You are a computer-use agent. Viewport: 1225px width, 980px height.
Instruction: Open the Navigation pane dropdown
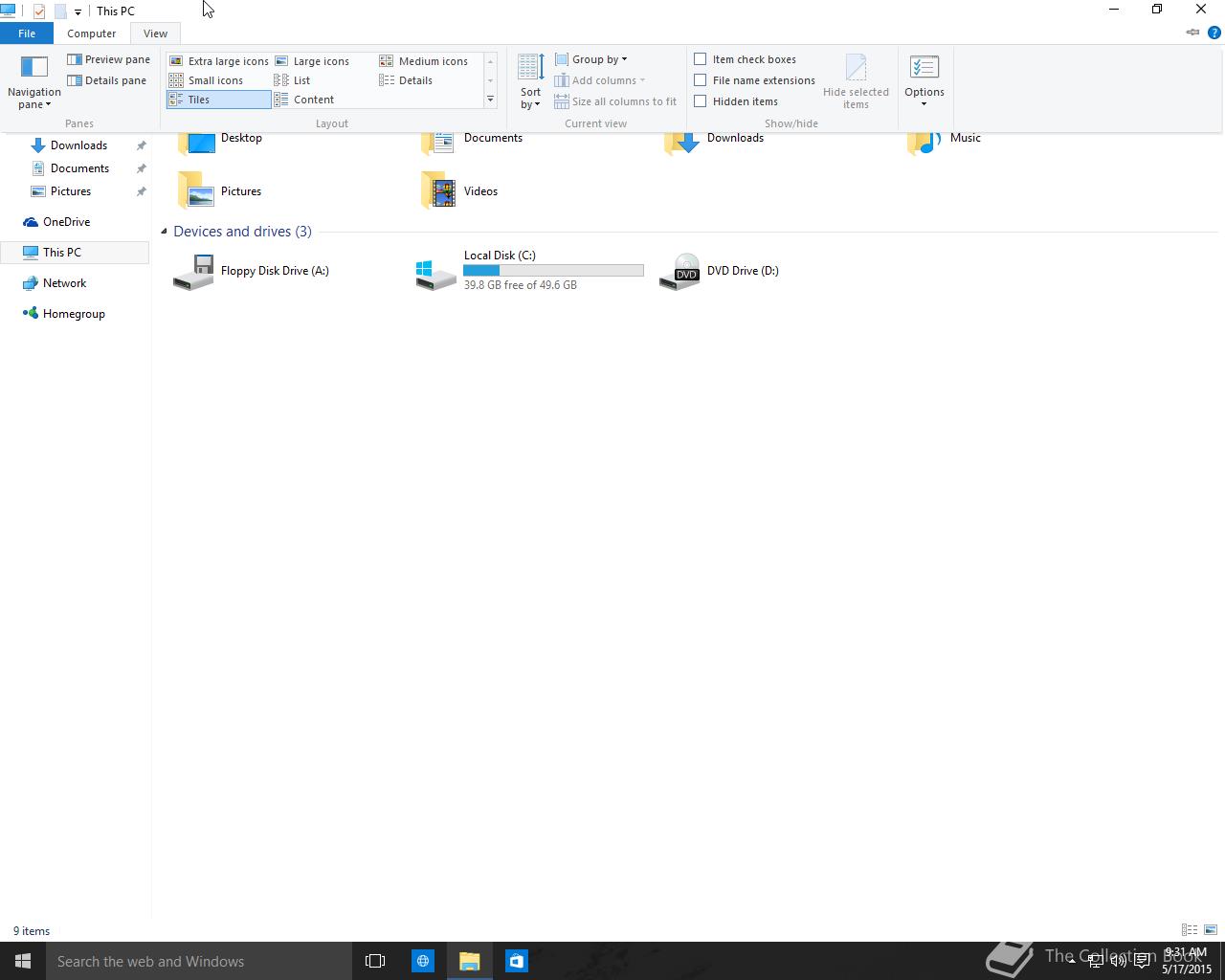(x=33, y=82)
